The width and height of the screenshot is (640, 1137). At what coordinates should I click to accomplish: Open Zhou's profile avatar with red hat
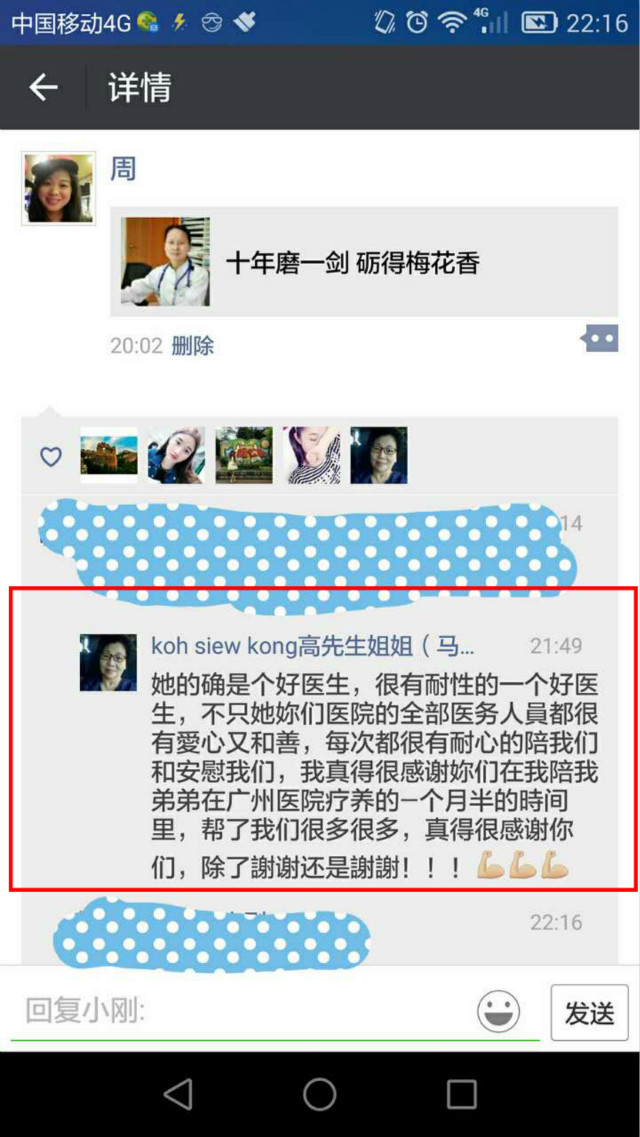[x=59, y=189]
